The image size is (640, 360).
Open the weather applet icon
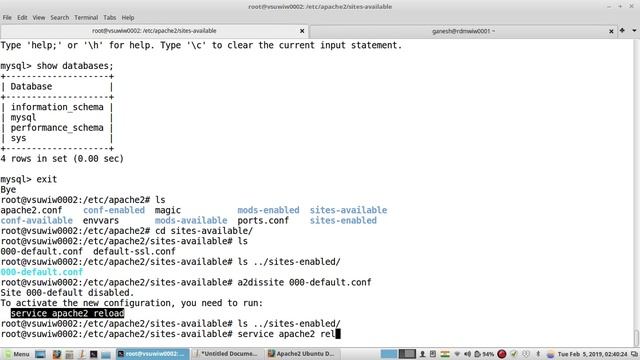550,354
